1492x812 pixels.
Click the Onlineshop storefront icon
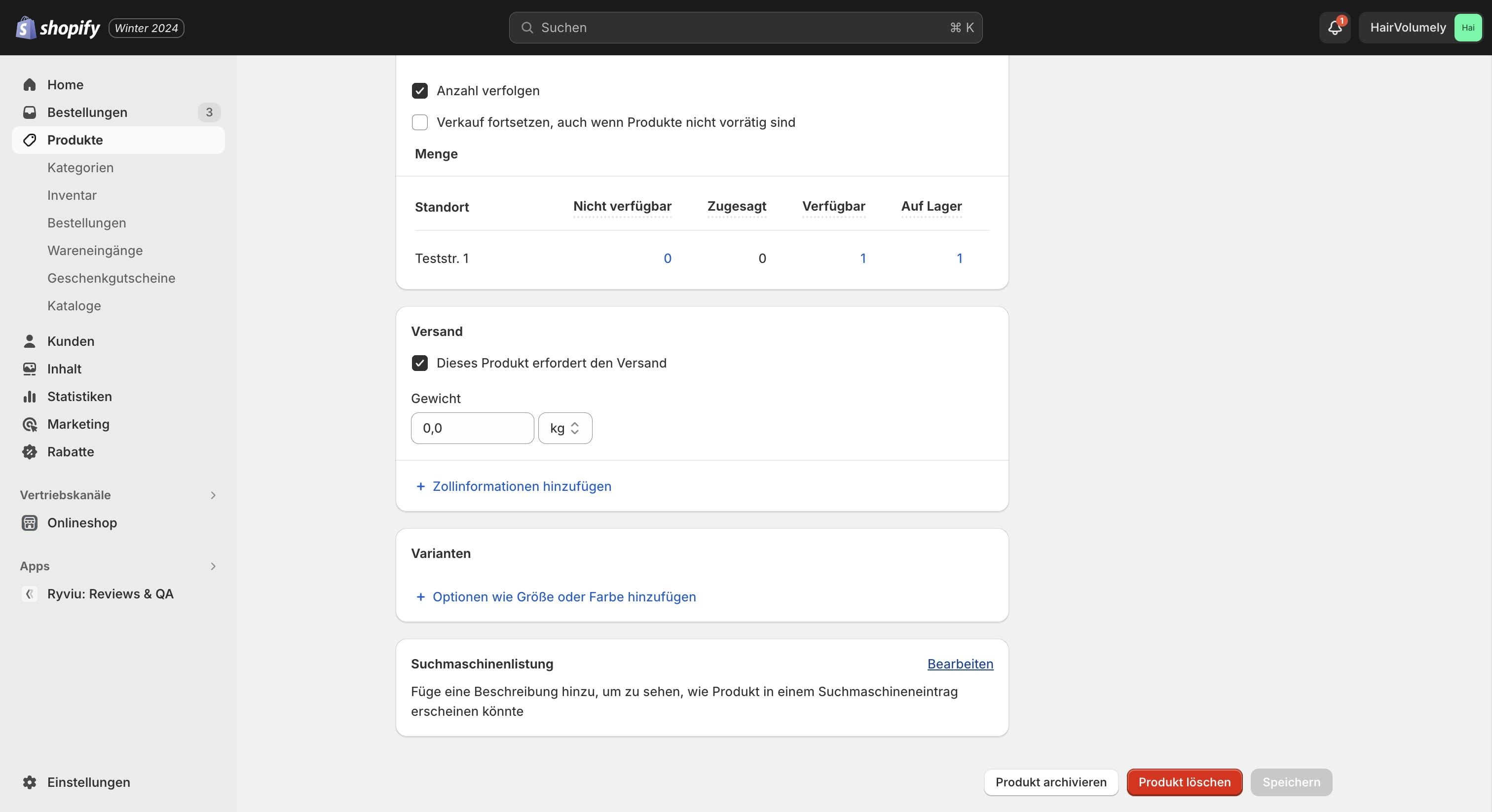[x=30, y=523]
